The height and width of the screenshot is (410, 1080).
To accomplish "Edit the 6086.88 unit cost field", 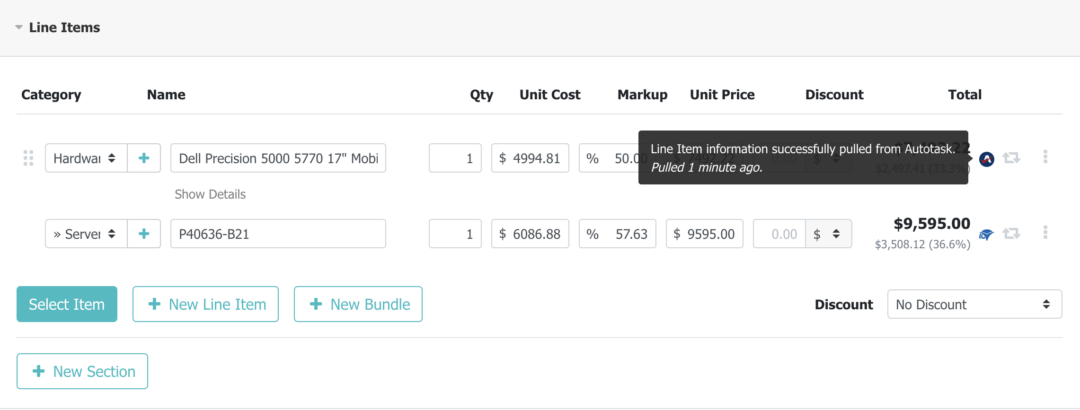I will click(530, 234).
